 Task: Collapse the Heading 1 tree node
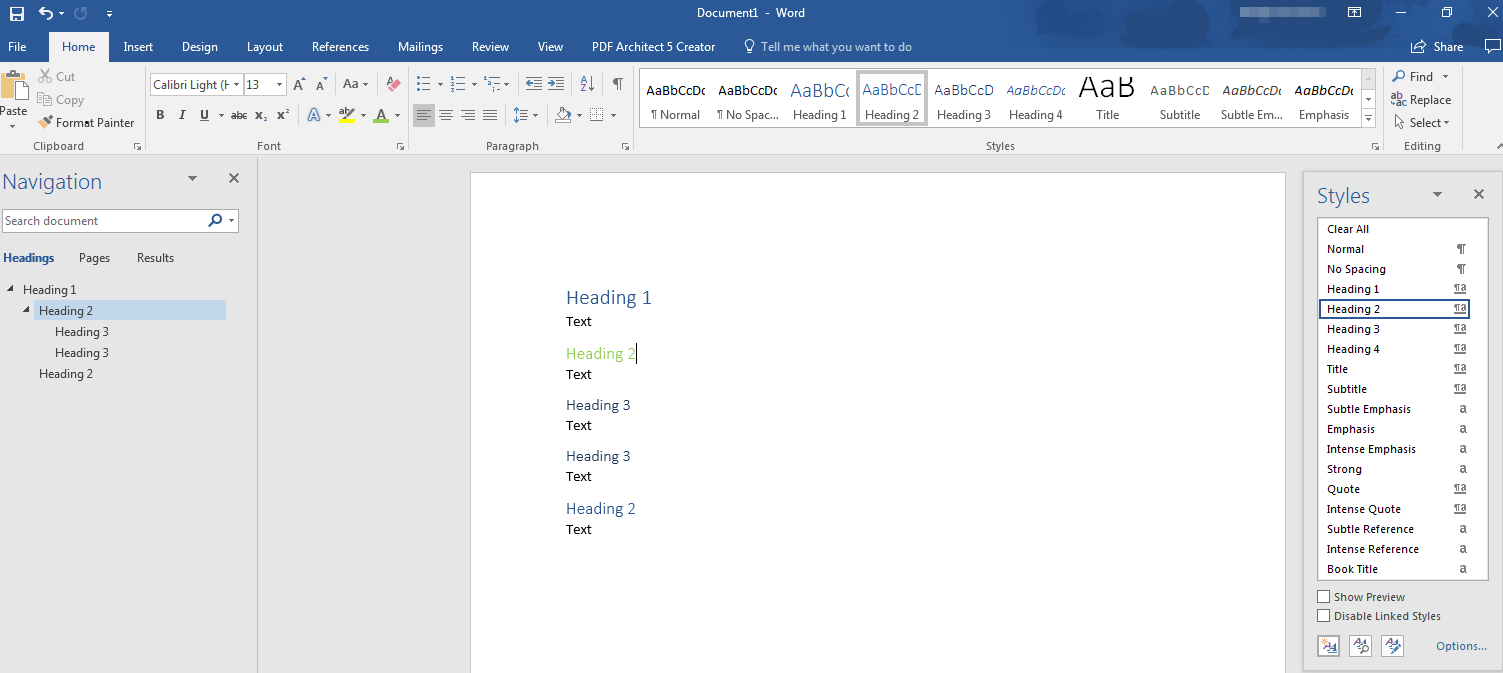click(11, 289)
